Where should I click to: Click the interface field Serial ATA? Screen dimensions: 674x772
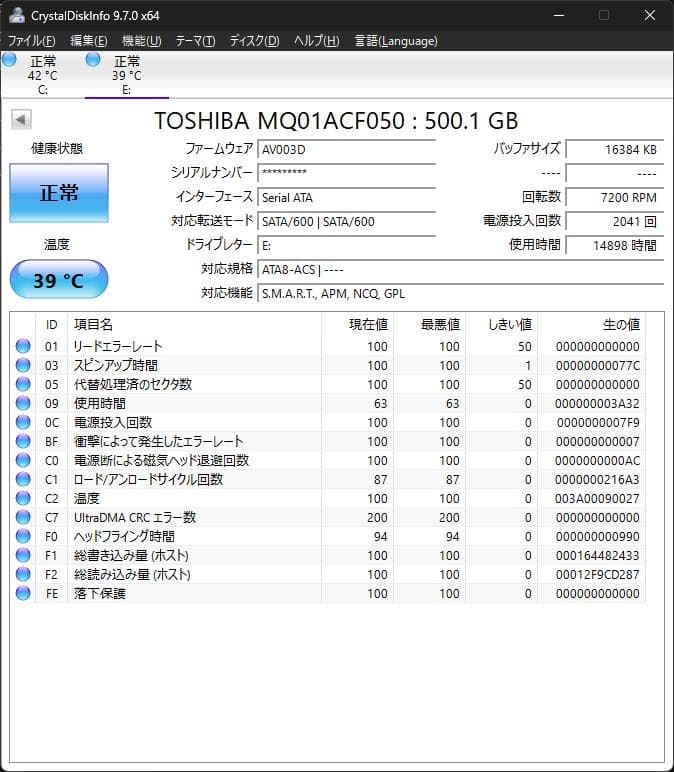pyautogui.click(x=347, y=197)
